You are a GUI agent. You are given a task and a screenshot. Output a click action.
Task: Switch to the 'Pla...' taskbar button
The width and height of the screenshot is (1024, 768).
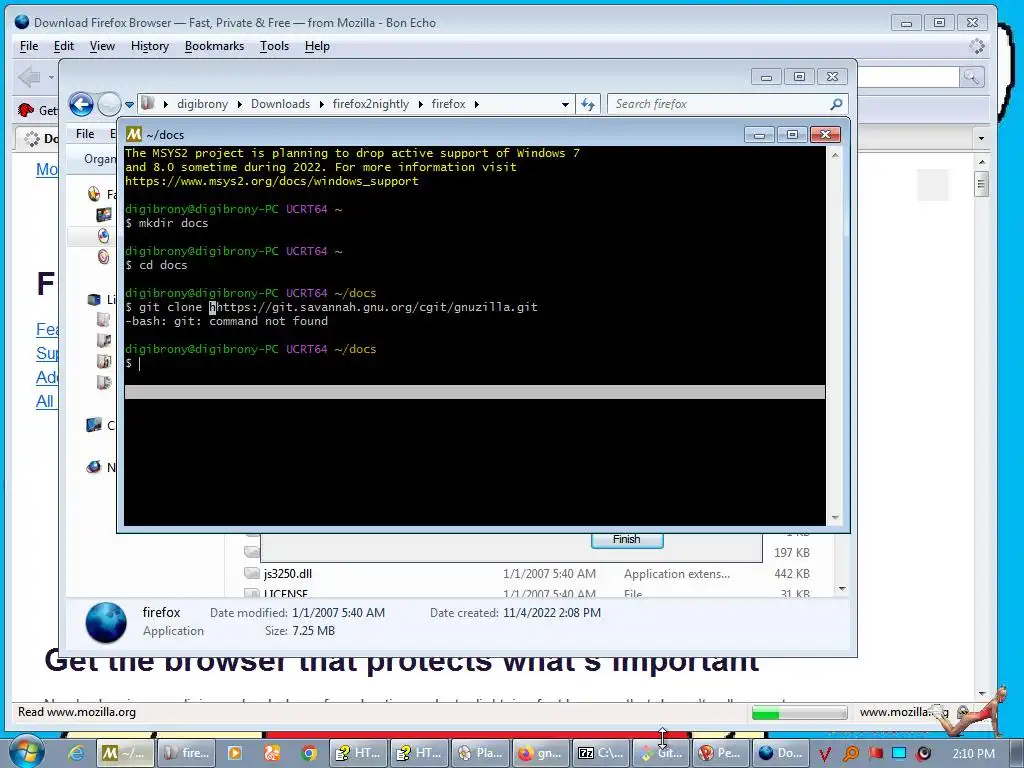[481, 753]
